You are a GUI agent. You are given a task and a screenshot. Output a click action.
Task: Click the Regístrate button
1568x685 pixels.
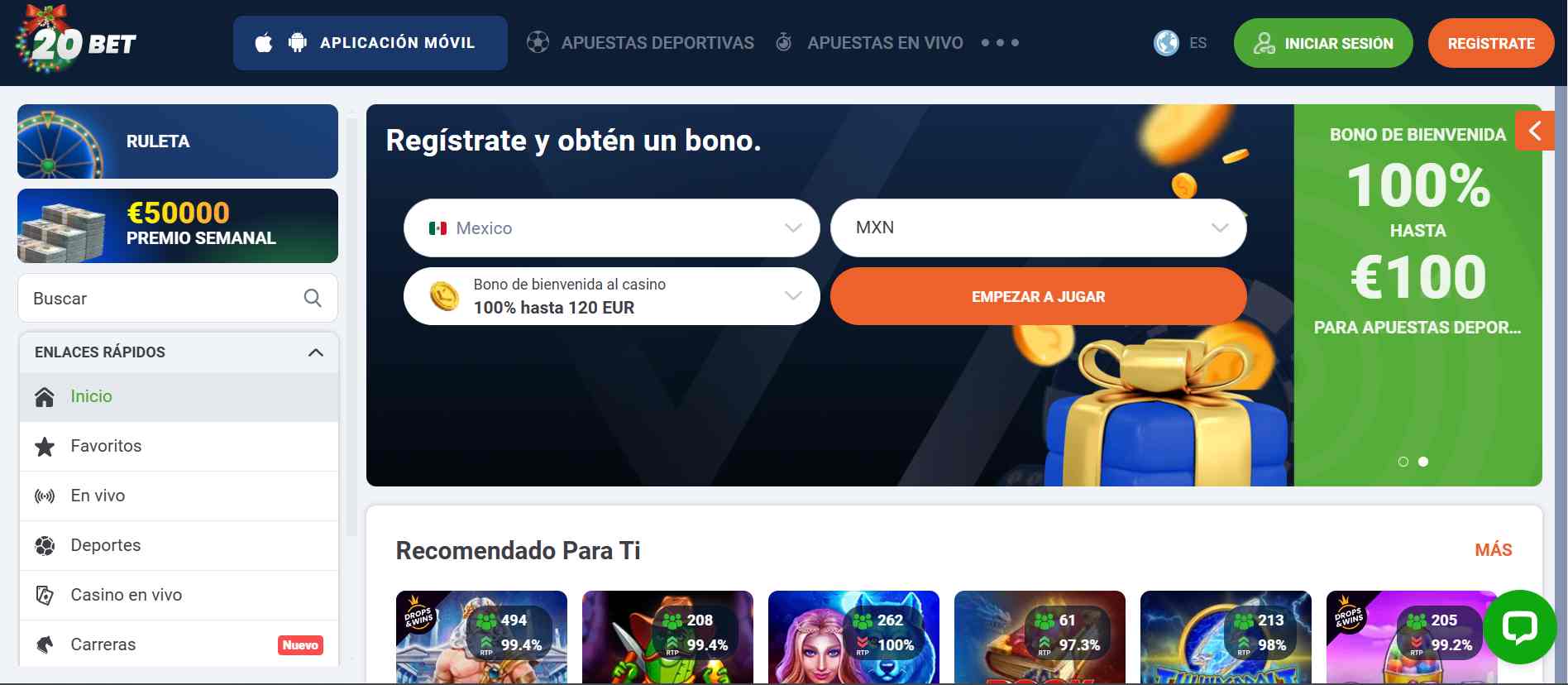1491,43
